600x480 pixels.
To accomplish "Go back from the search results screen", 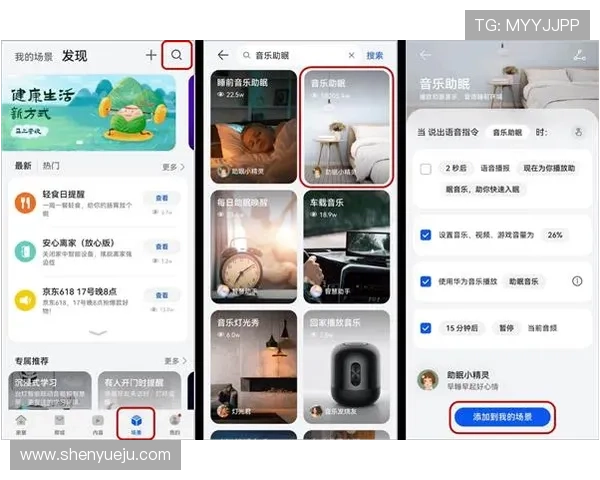I will (223, 55).
